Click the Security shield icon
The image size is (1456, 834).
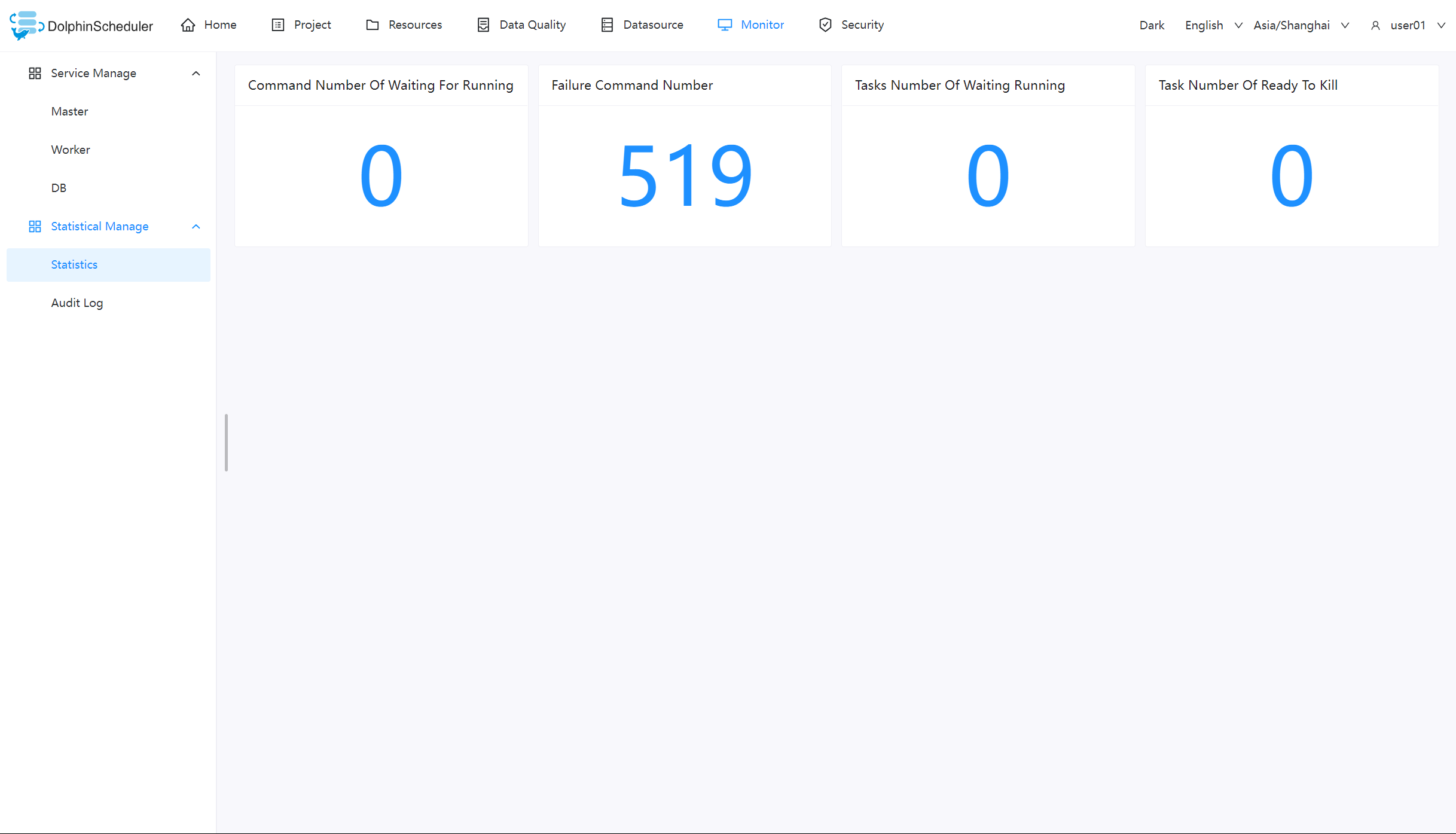(825, 25)
